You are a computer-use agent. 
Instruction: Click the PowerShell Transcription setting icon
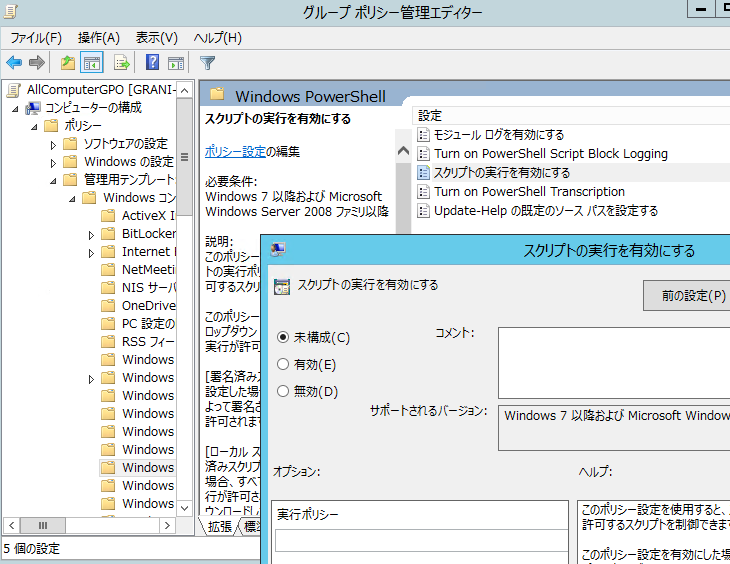423,192
